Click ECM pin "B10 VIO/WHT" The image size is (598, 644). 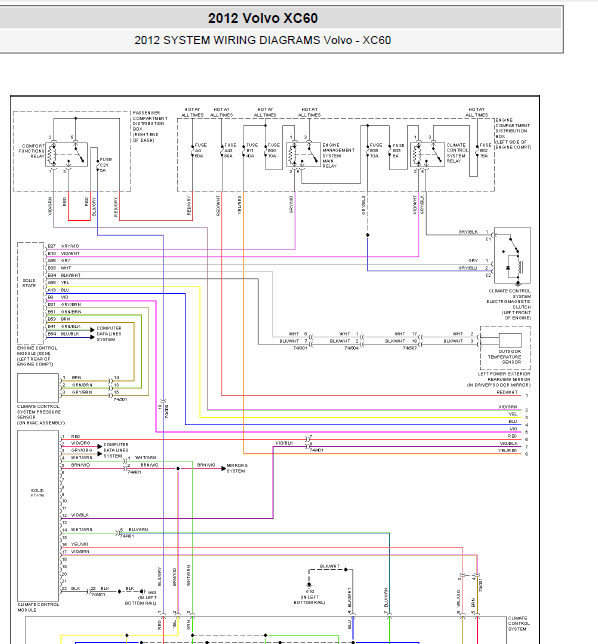coord(63,253)
